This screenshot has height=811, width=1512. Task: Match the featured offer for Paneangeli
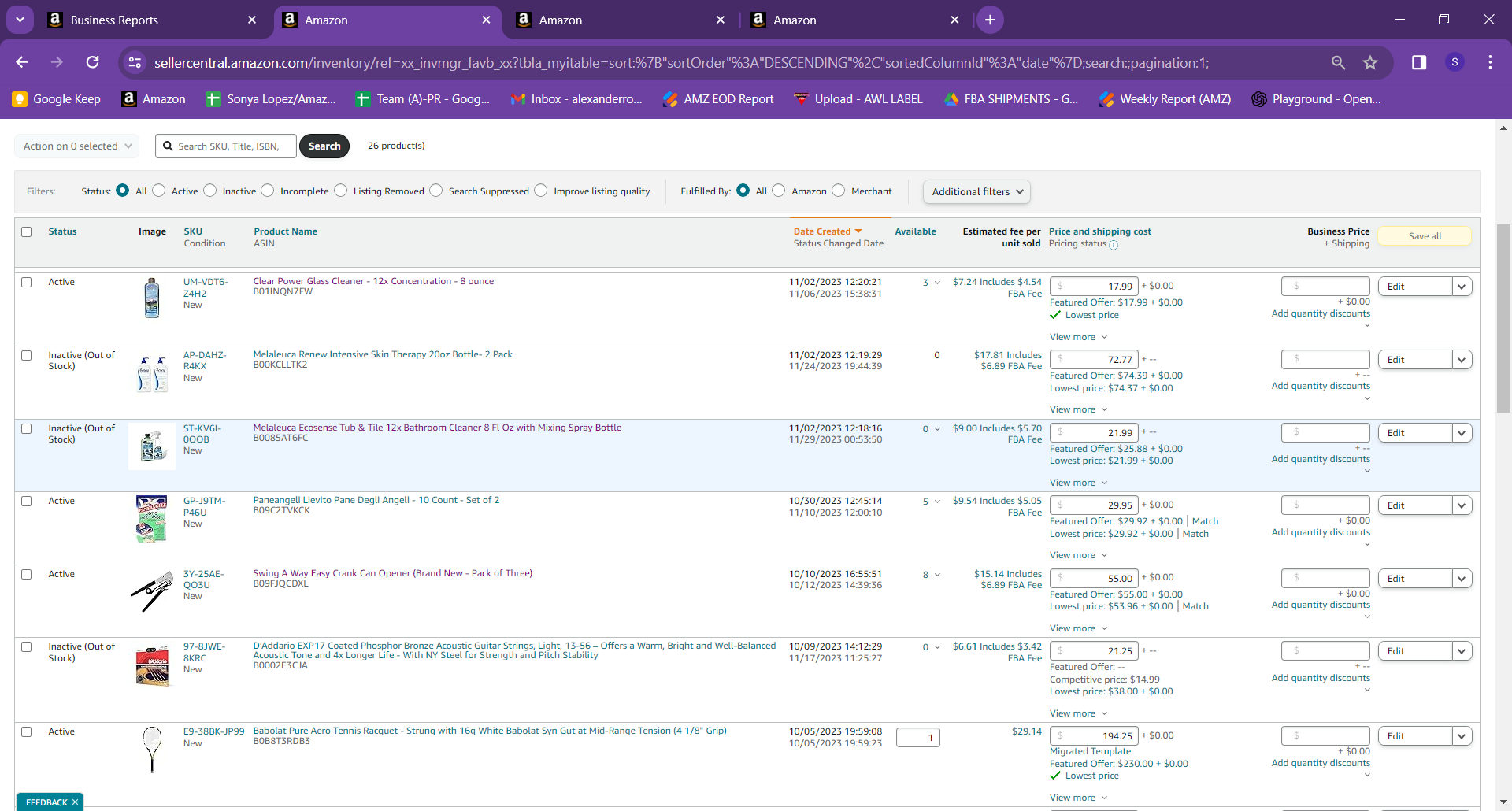click(1205, 521)
